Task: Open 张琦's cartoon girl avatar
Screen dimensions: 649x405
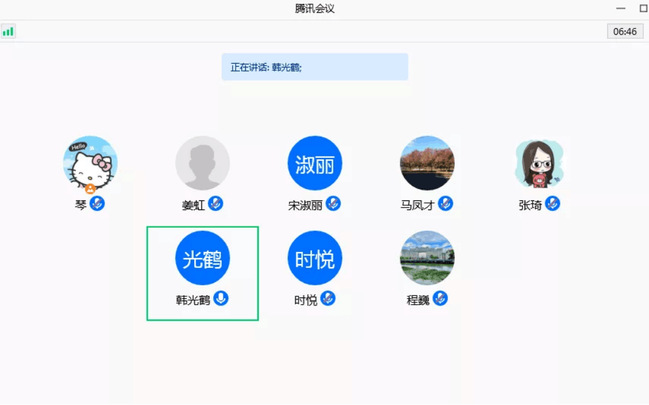Action: tap(540, 164)
